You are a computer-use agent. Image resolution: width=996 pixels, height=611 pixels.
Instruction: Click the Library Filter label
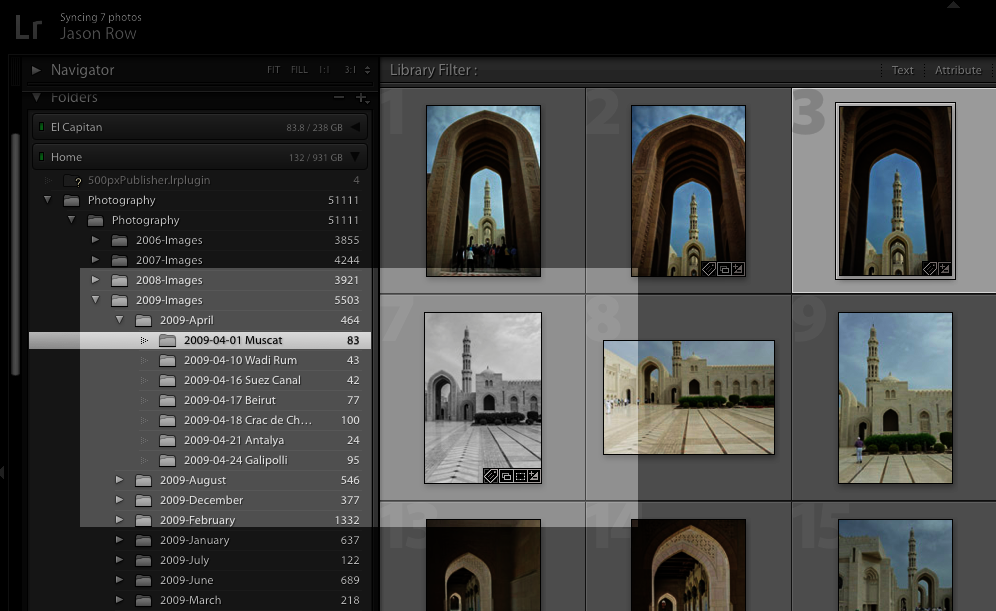tap(433, 70)
